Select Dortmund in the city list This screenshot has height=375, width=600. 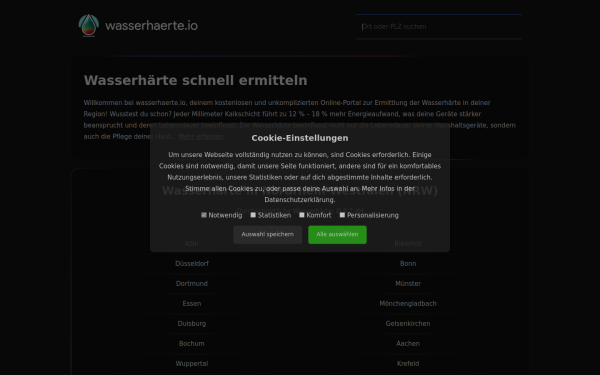[192, 284]
